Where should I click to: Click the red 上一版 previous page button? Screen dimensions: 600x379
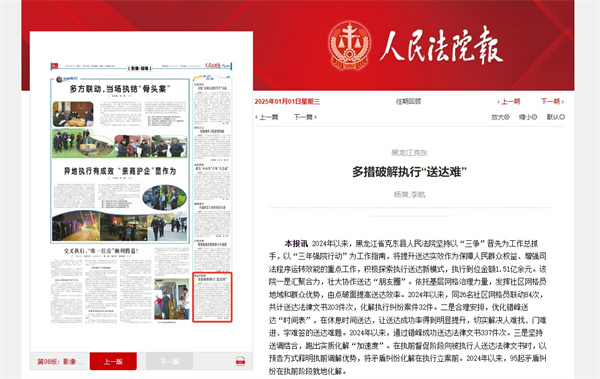point(113,361)
